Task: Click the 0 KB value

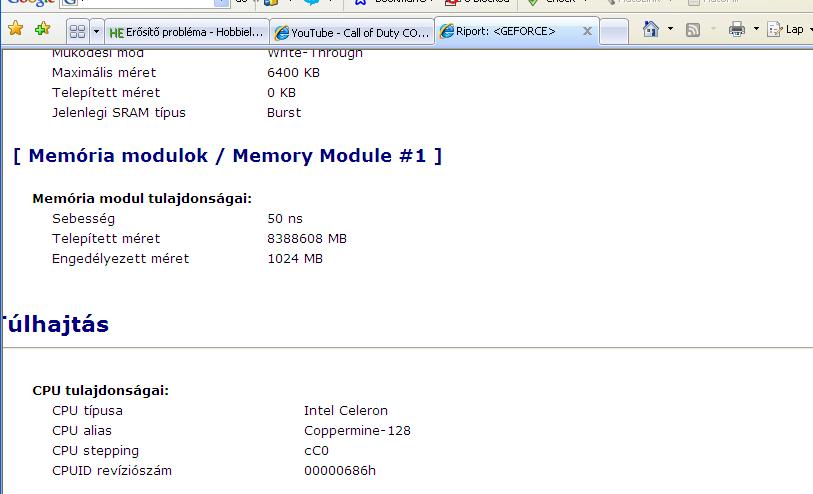Action: (282, 93)
